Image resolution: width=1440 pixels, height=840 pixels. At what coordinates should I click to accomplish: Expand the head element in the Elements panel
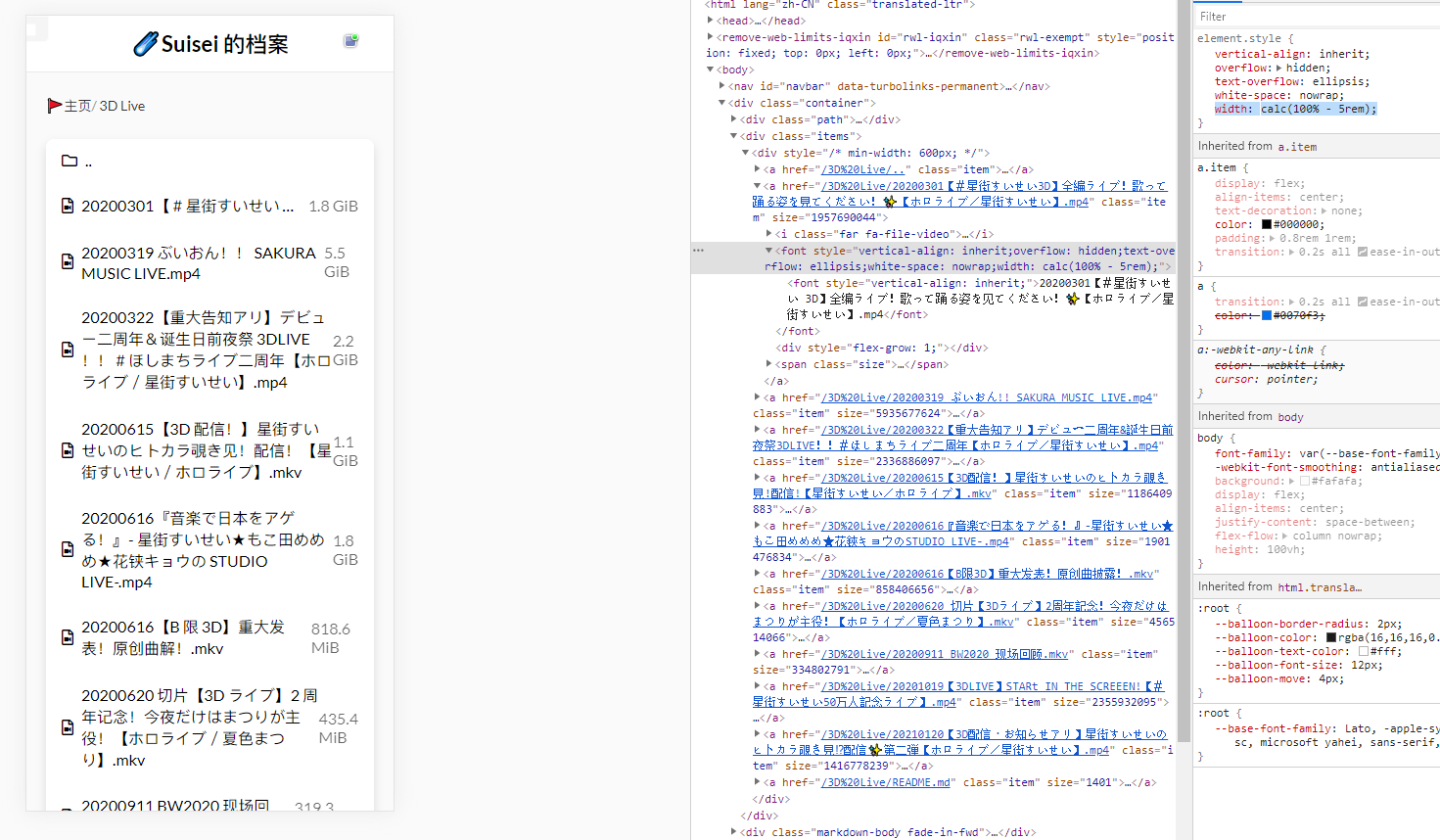(709, 20)
